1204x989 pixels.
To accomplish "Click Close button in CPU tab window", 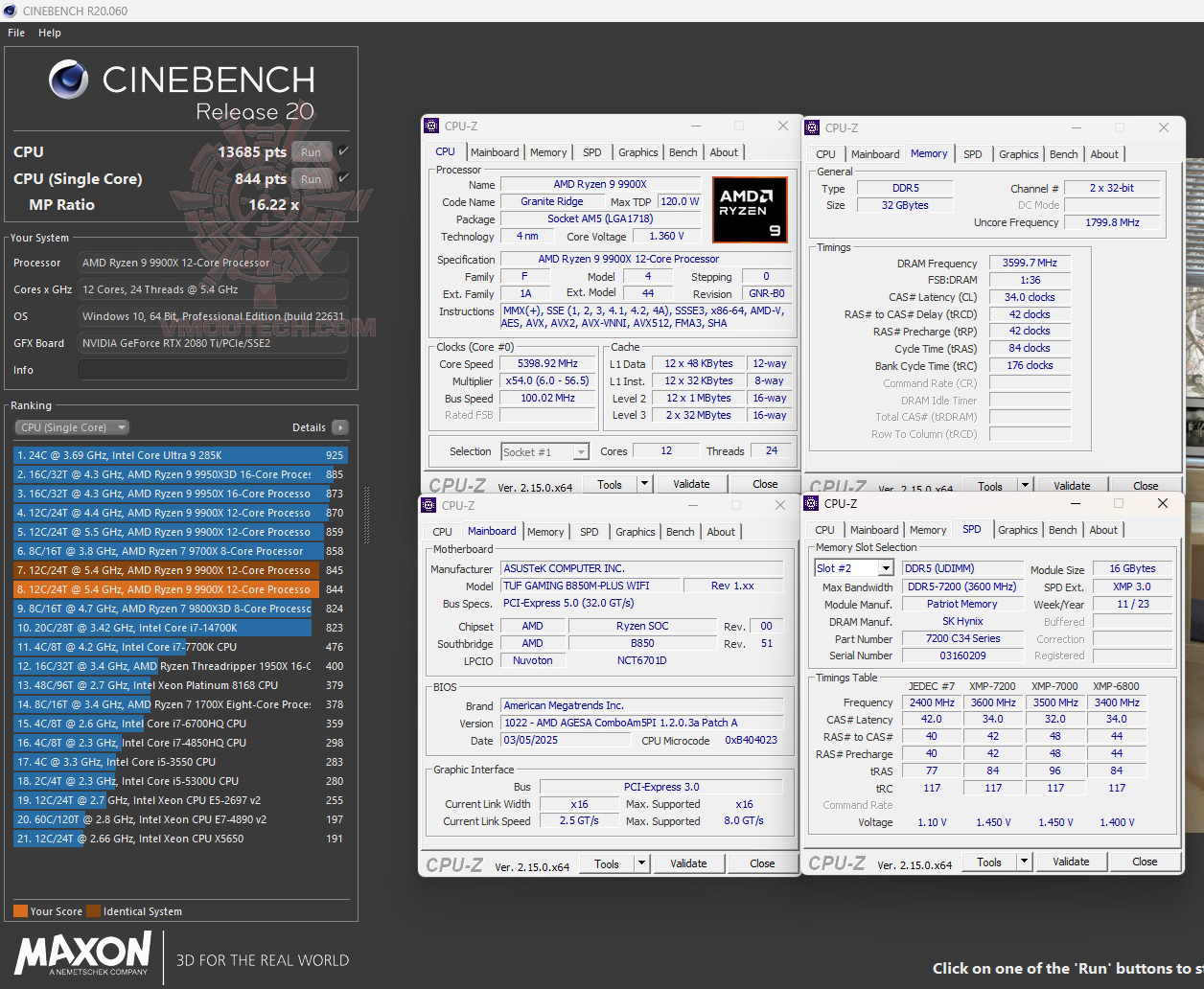I will (x=765, y=484).
